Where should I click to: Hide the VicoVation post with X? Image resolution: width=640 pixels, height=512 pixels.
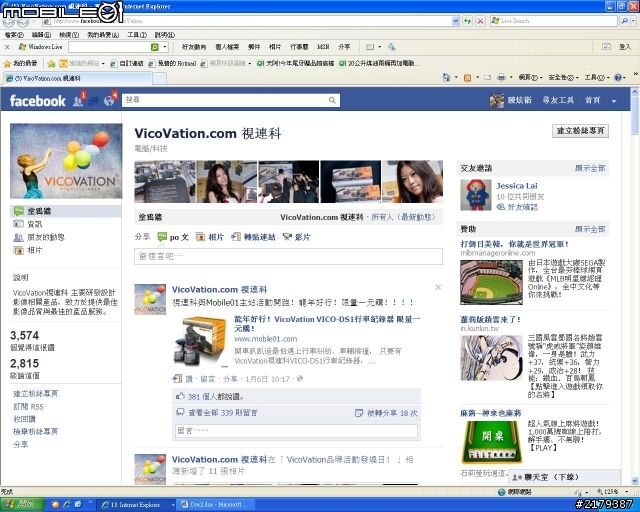click(x=438, y=287)
